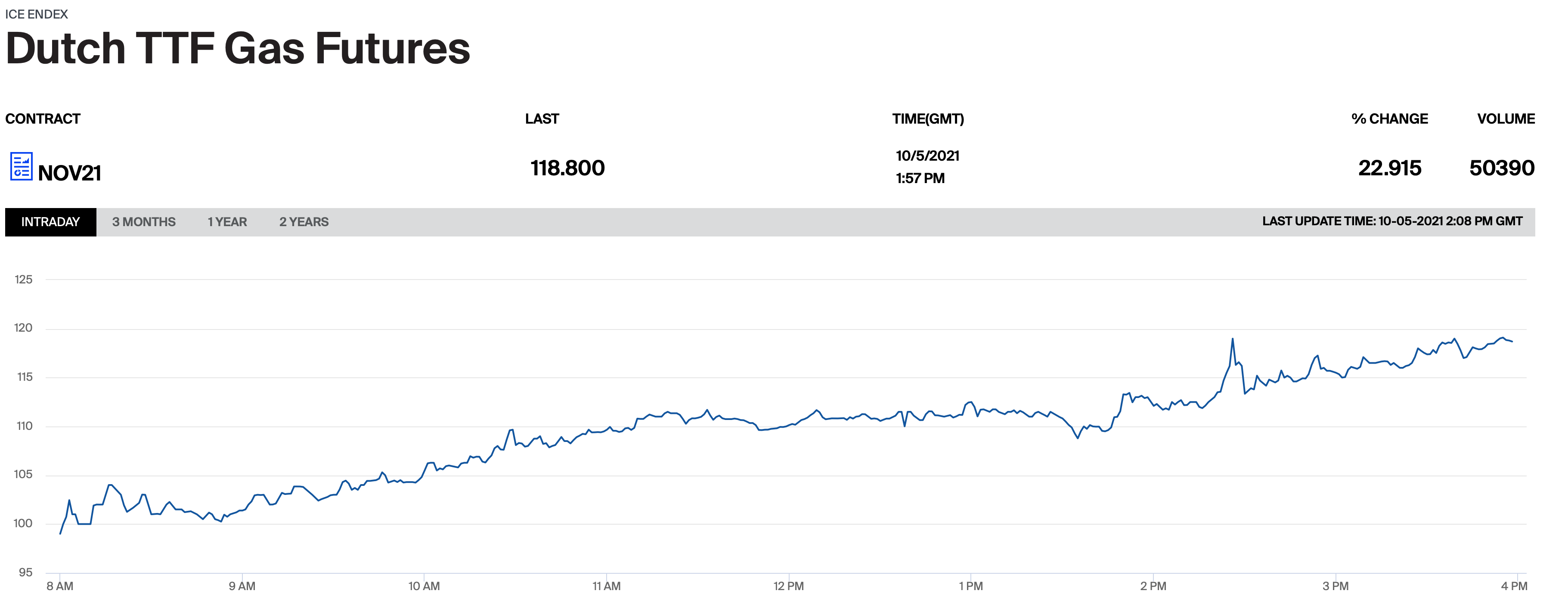Click the price spike peak after 2 PM
Viewport: 1568px width, 597px height.
point(1233,339)
